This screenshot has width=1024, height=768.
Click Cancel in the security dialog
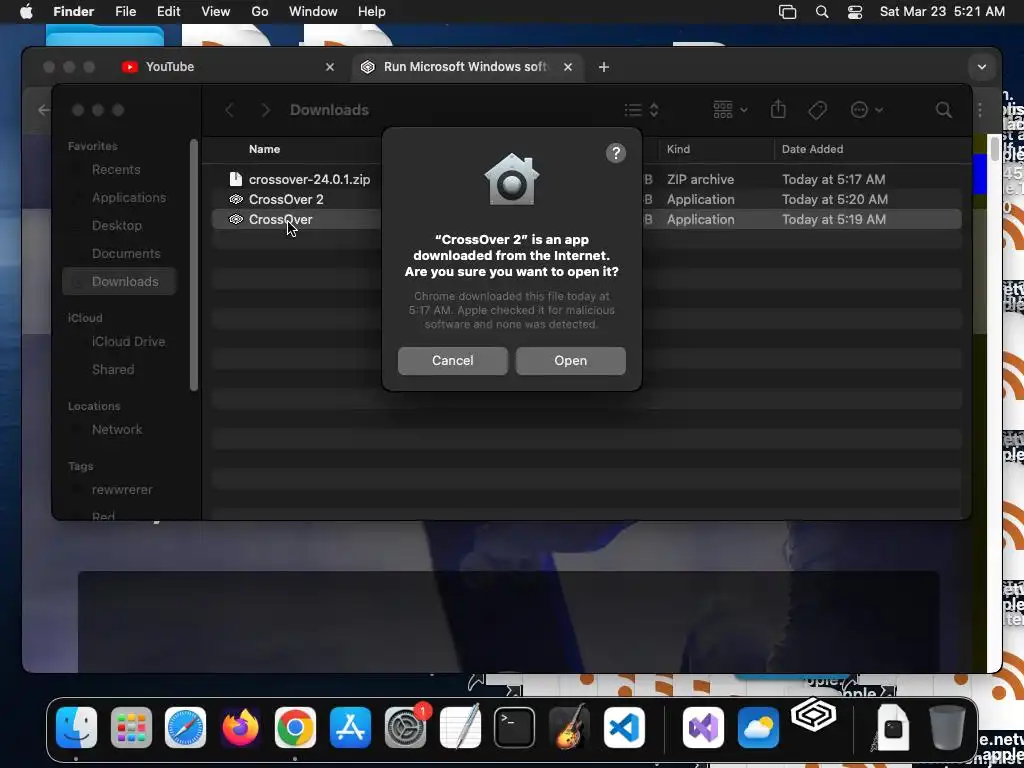[453, 360]
